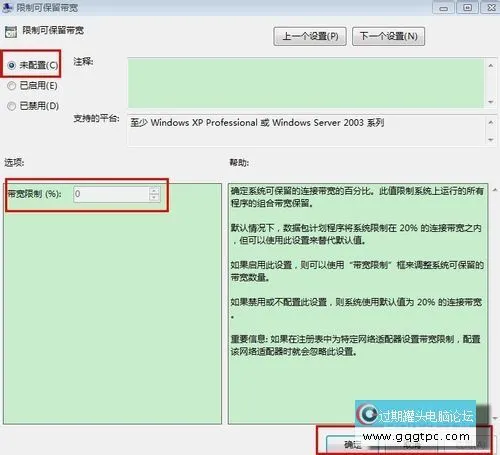The height and width of the screenshot is (455, 500).
Task: Click inside the 注释 comment text area
Action: (x=306, y=83)
